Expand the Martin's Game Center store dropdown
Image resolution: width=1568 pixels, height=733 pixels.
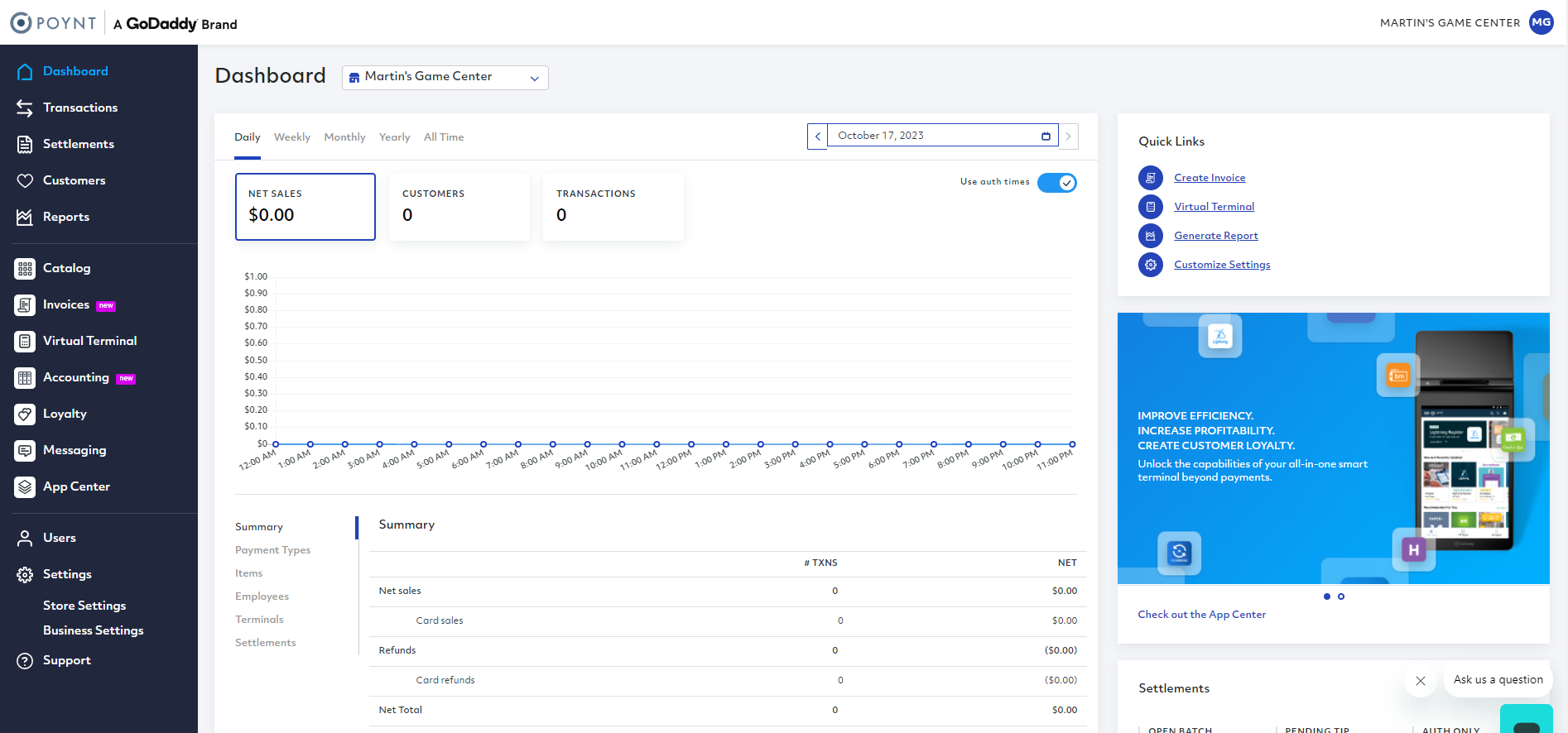[445, 77]
